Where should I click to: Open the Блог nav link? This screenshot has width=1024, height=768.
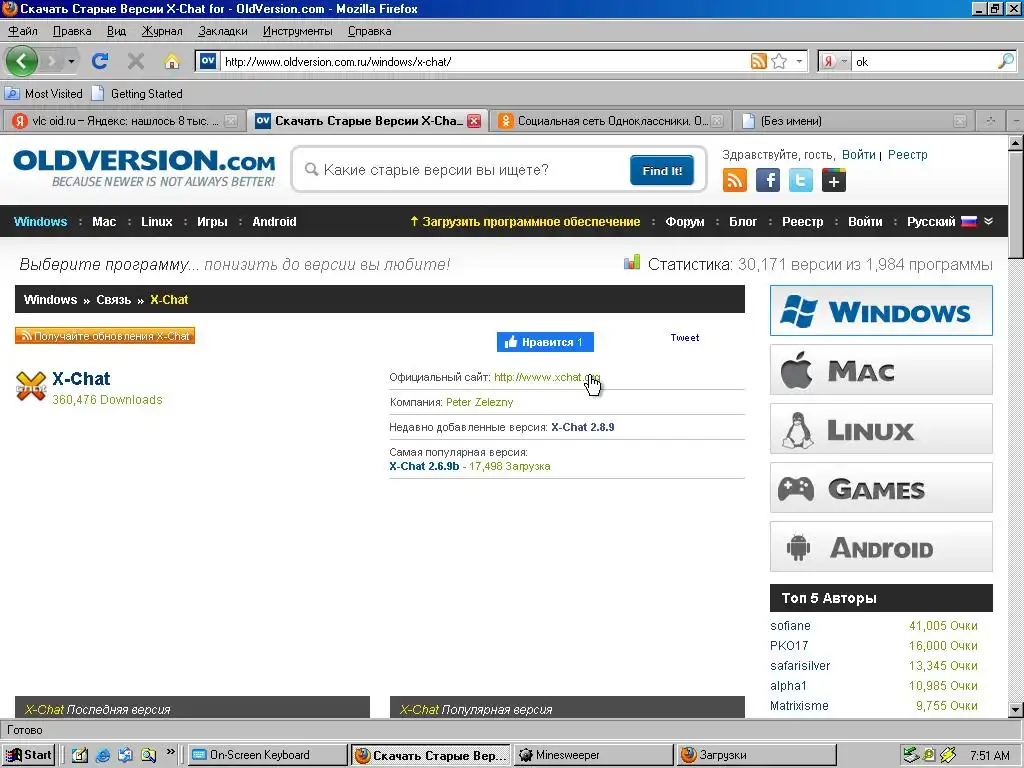point(743,221)
